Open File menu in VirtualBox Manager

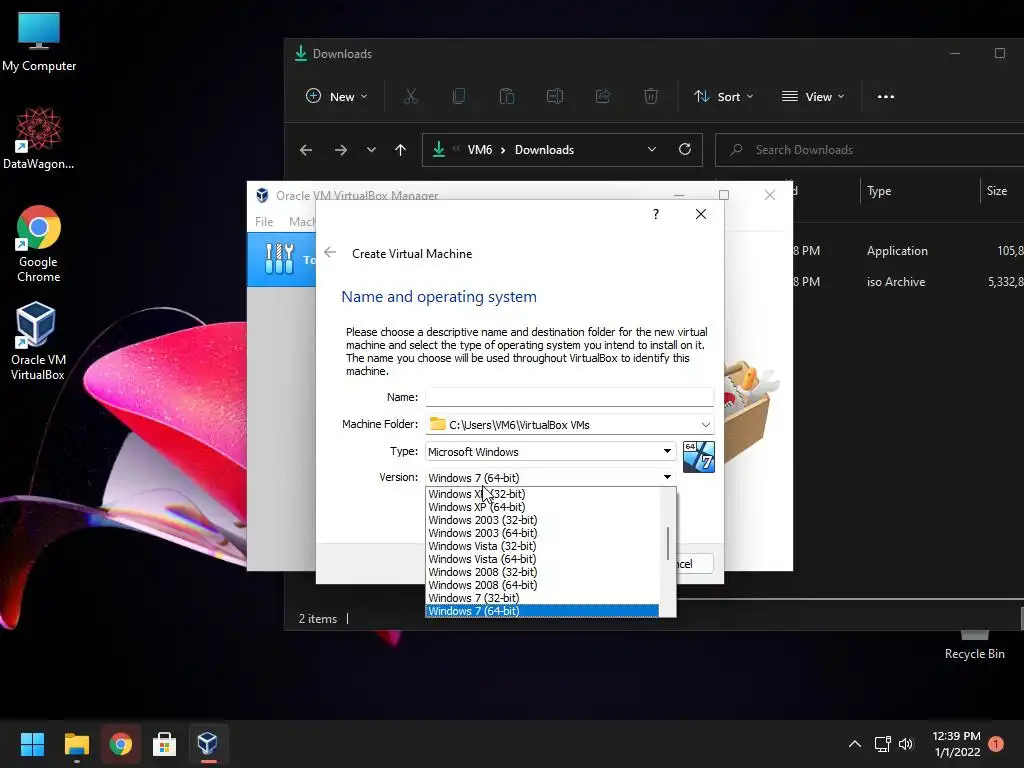(x=264, y=222)
